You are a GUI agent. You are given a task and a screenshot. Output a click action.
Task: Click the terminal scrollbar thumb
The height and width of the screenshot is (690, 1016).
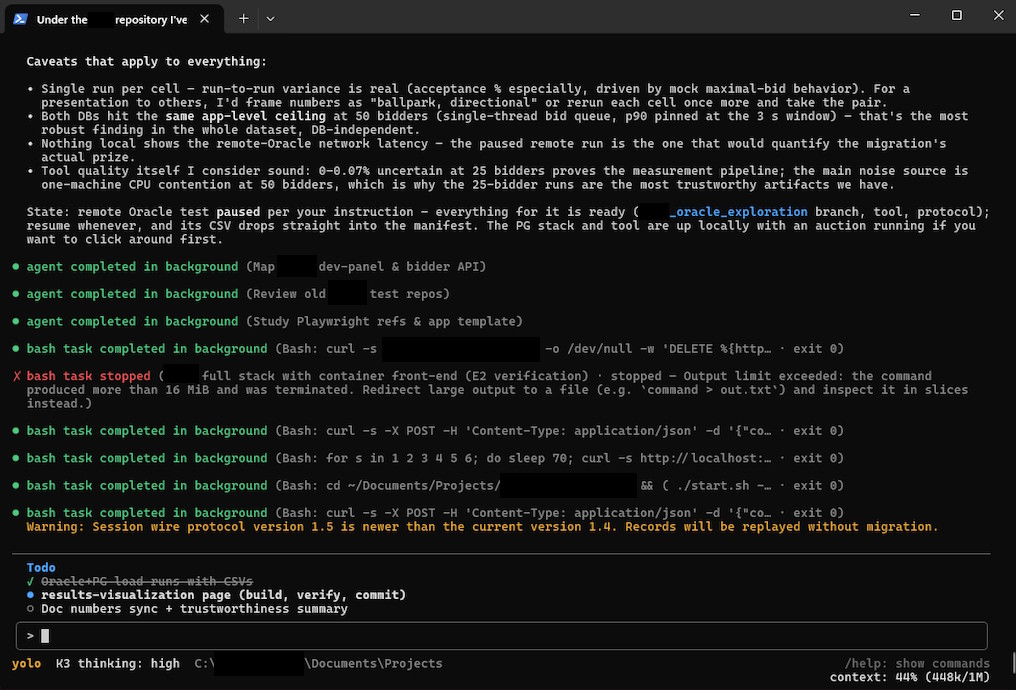(x=1013, y=663)
